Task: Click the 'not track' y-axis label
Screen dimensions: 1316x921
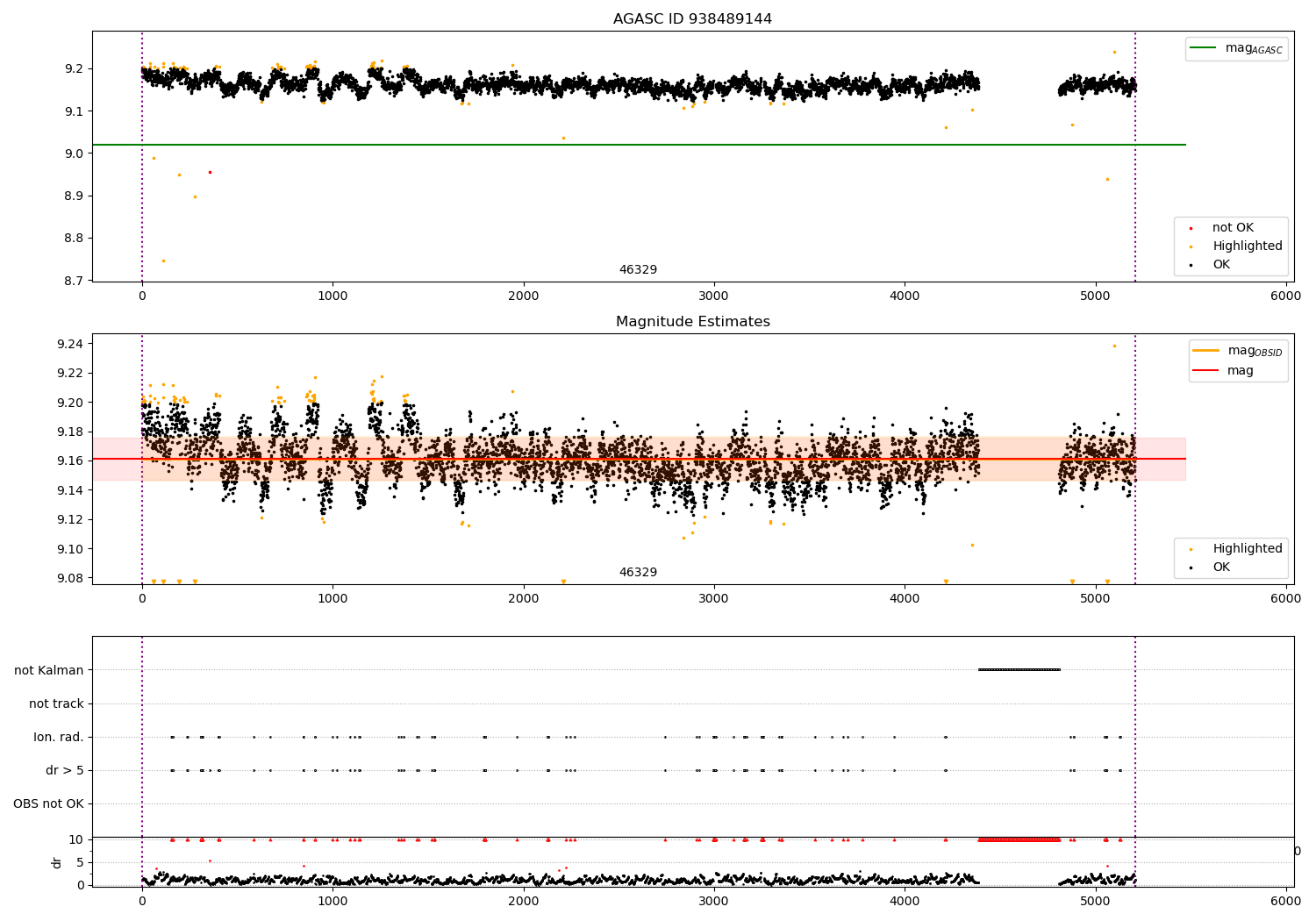Action: [56, 703]
